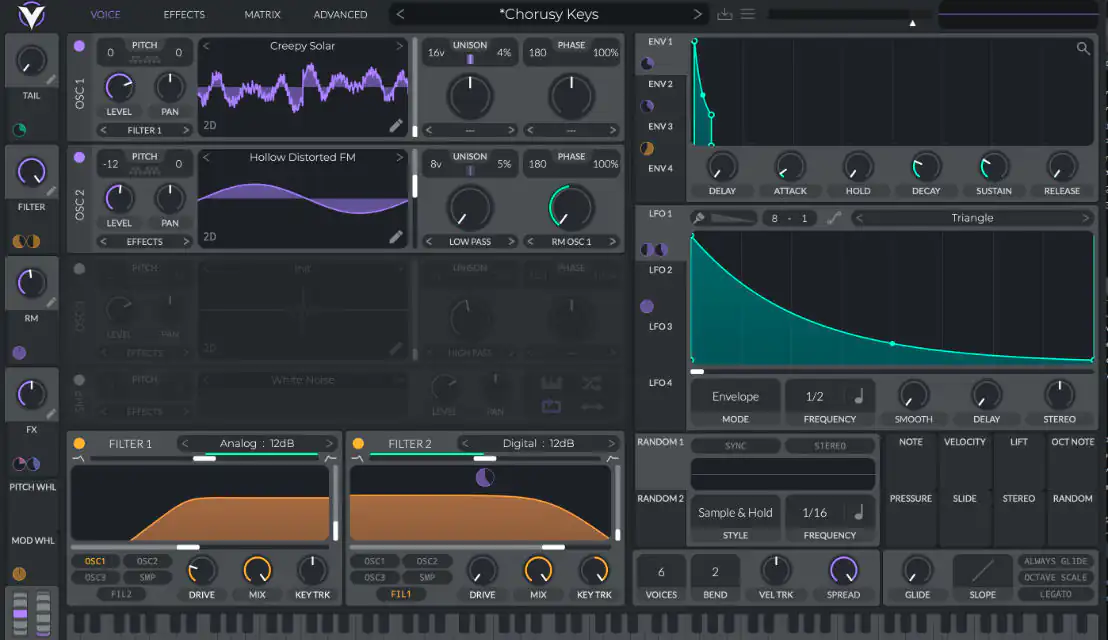Image resolution: width=1108 pixels, height=640 pixels.
Task: Click the Random frequency note sync icon
Action: point(859,513)
